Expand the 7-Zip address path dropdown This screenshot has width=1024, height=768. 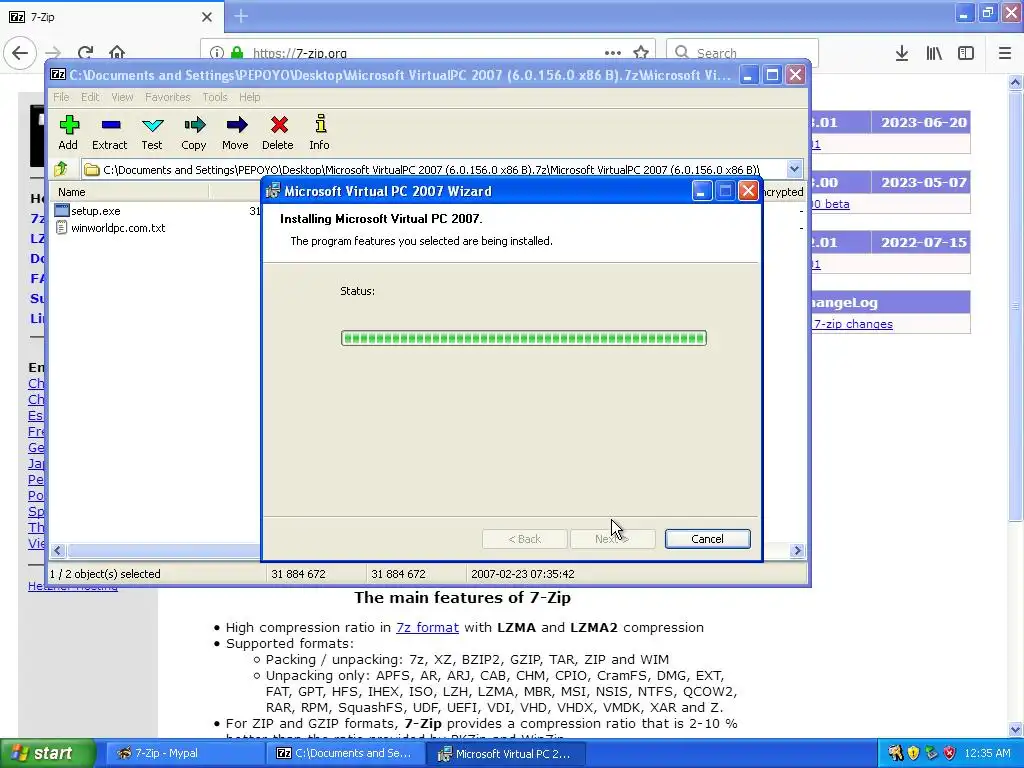click(794, 170)
